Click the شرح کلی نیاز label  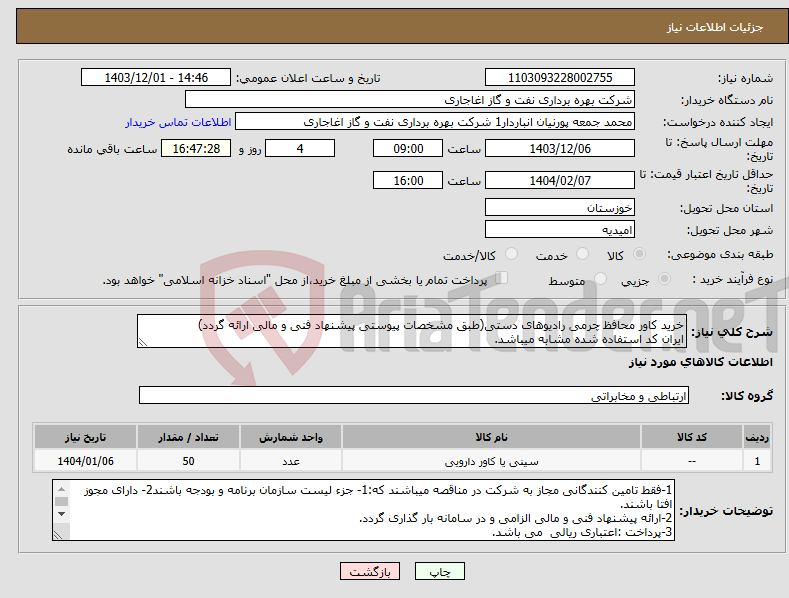pyautogui.click(x=732, y=332)
